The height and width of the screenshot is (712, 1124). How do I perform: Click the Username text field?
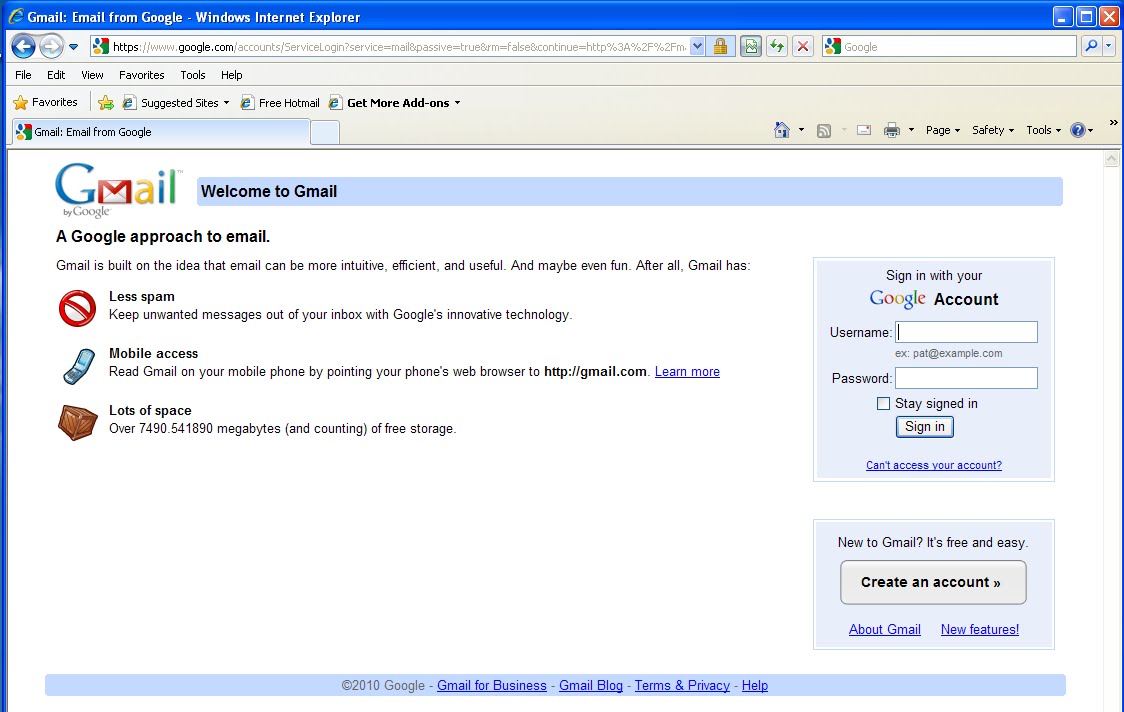point(966,332)
